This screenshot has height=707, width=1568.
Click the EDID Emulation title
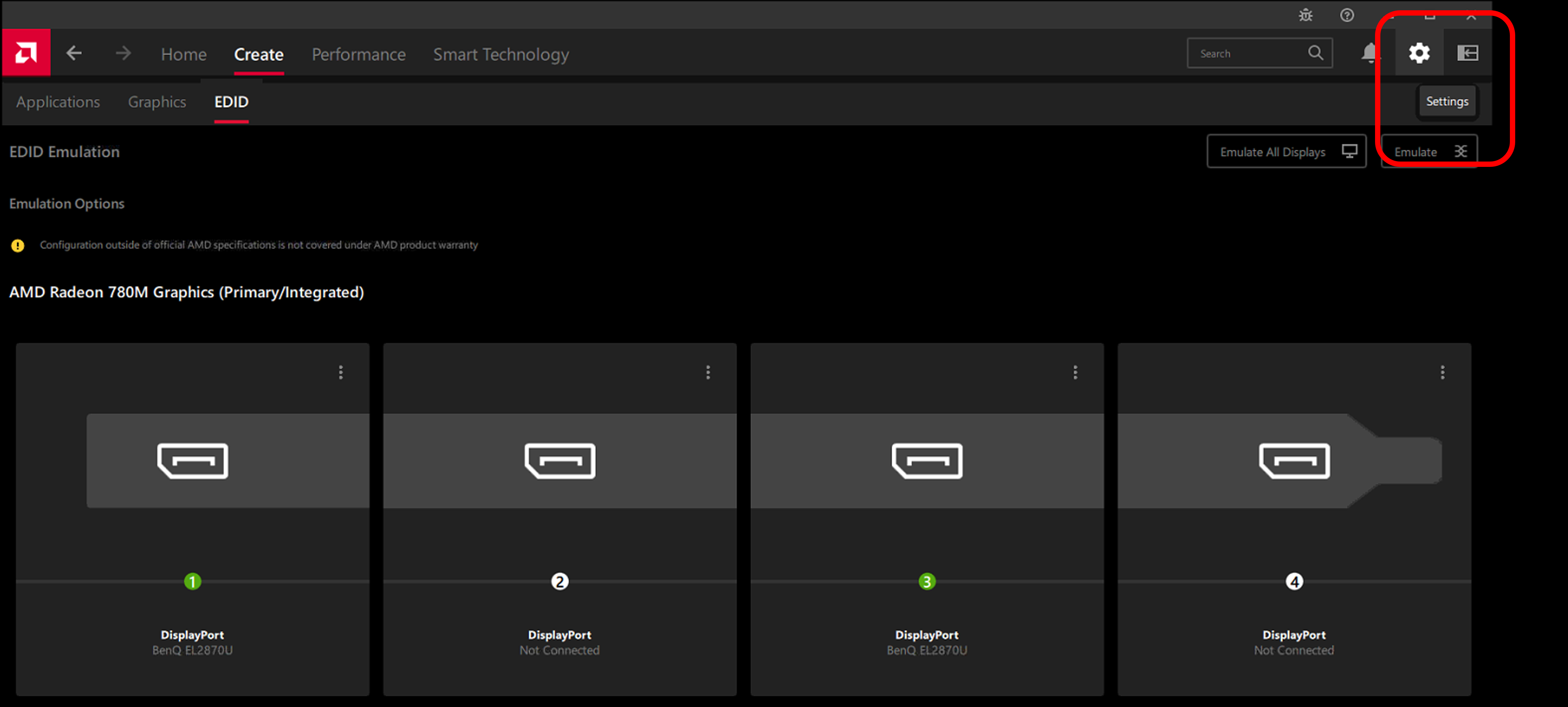coord(64,152)
